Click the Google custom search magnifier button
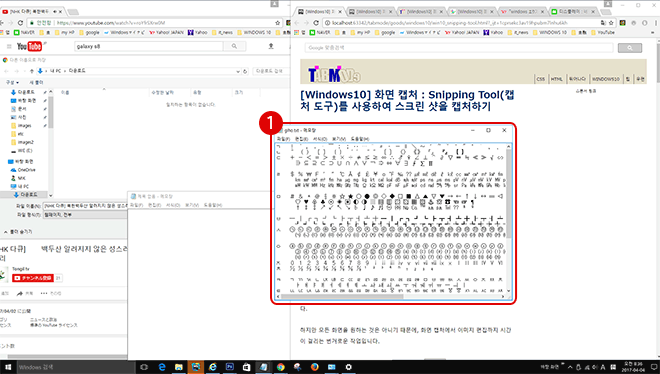 point(630,48)
